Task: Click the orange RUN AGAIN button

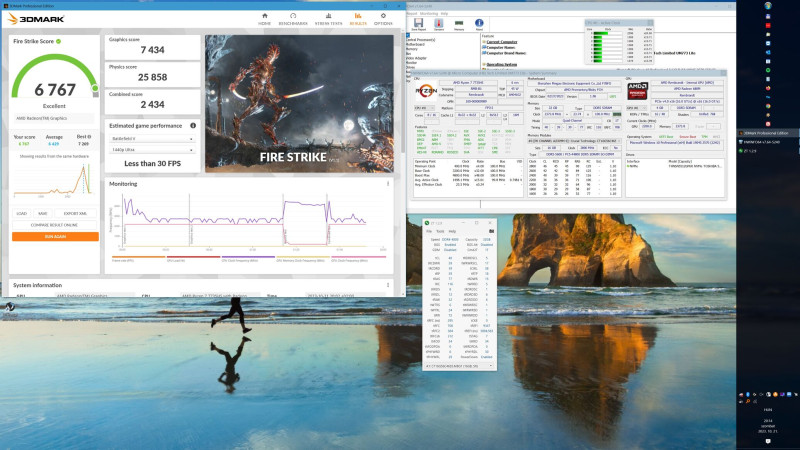Action: click(55, 237)
